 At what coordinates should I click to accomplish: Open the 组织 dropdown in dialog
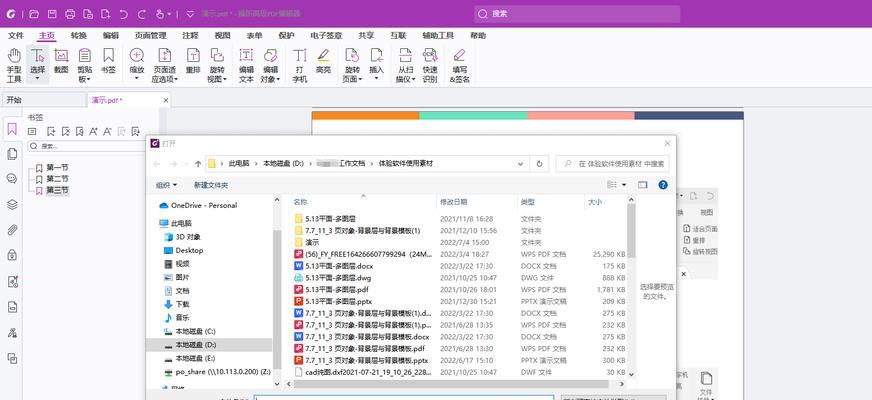[x=166, y=185]
